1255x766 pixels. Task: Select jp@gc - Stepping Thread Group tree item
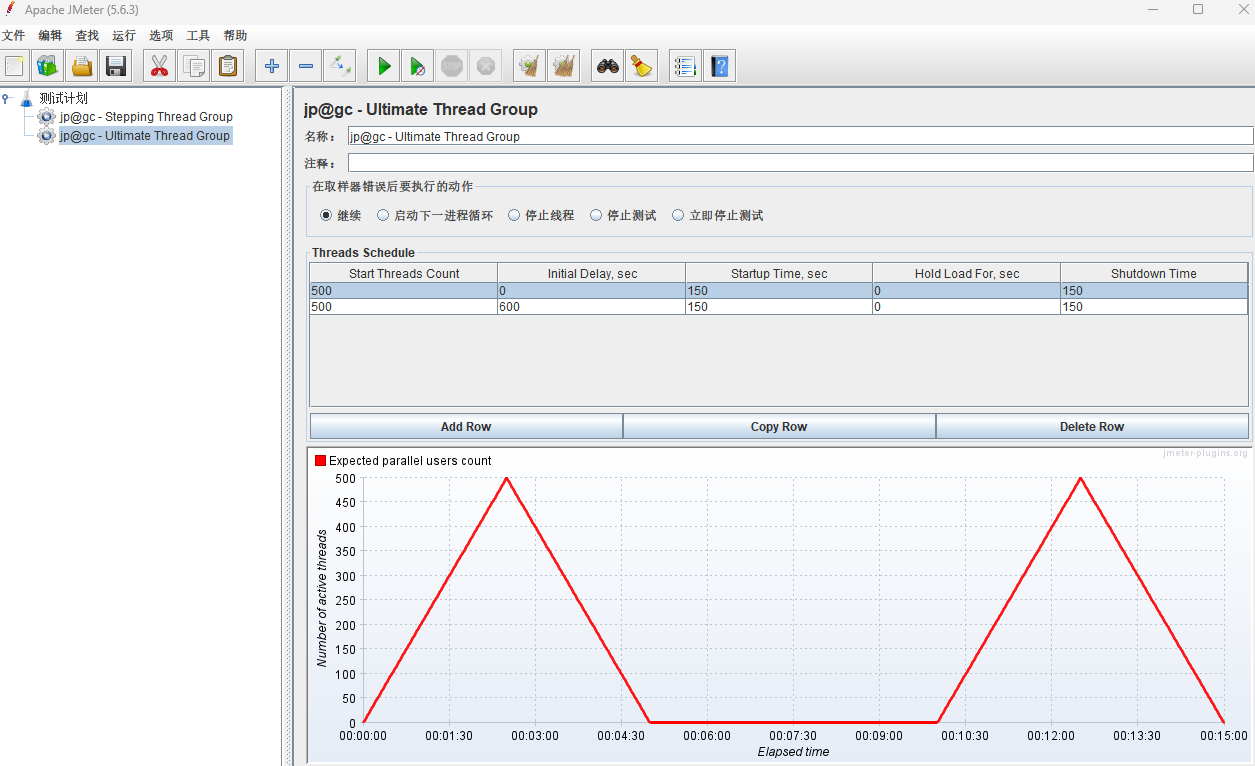146,117
